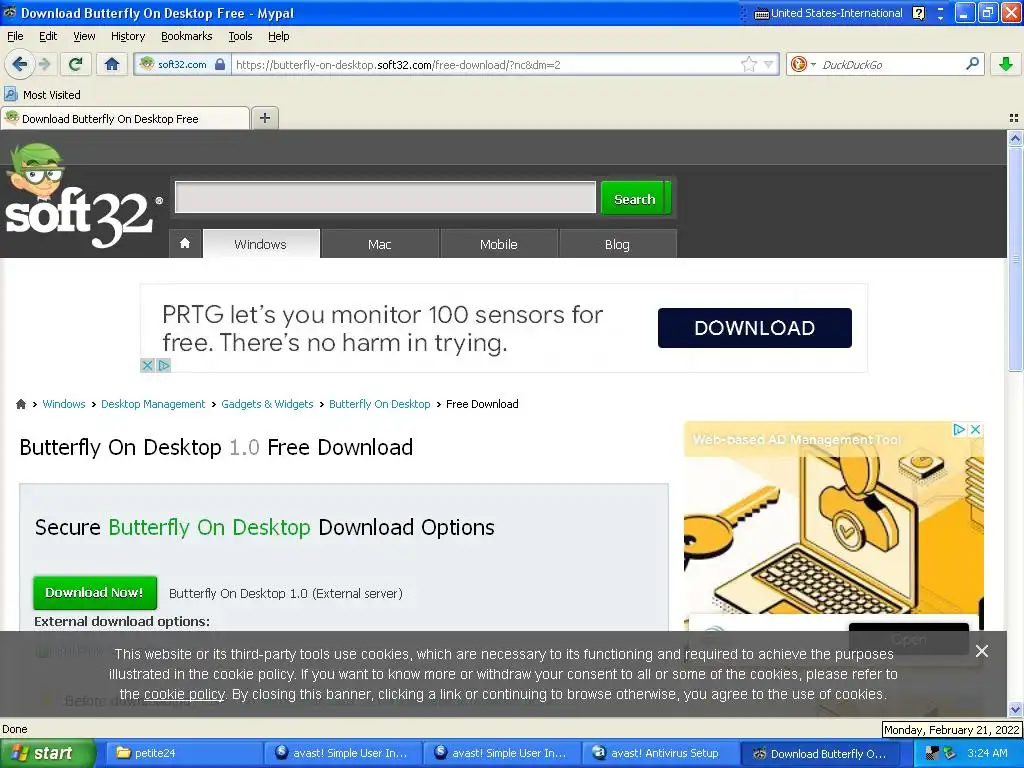Open the browser home page icon
Screen dimensions: 1024x768
tap(112, 64)
